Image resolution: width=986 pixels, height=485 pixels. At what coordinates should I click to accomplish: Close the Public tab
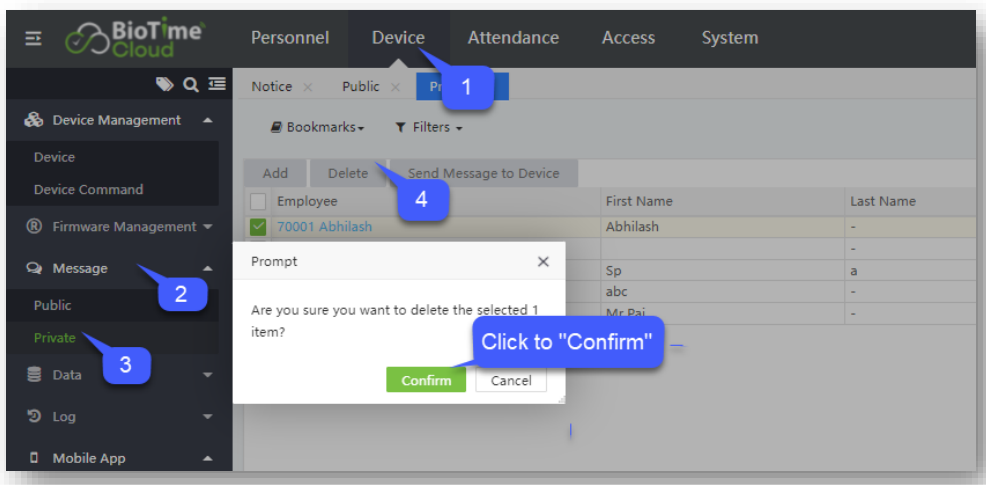pyautogui.click(x=396, y=87)
